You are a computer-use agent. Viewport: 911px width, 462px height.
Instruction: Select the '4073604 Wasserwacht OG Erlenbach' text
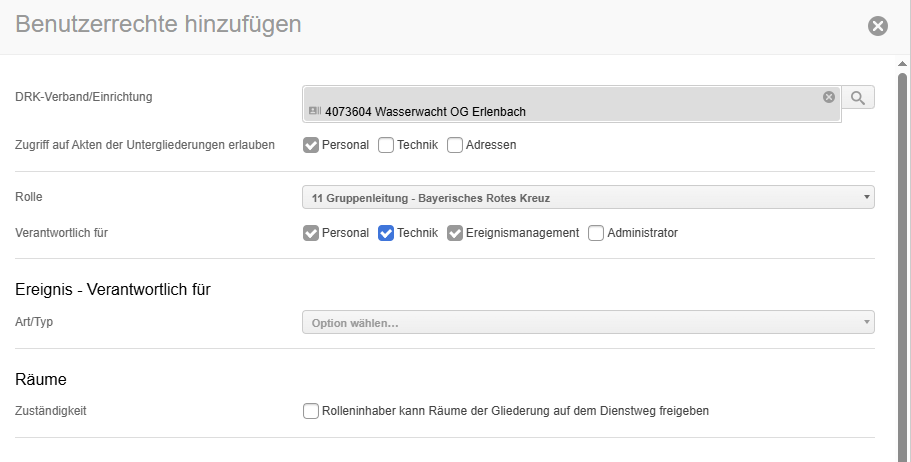tap(425, 112)
